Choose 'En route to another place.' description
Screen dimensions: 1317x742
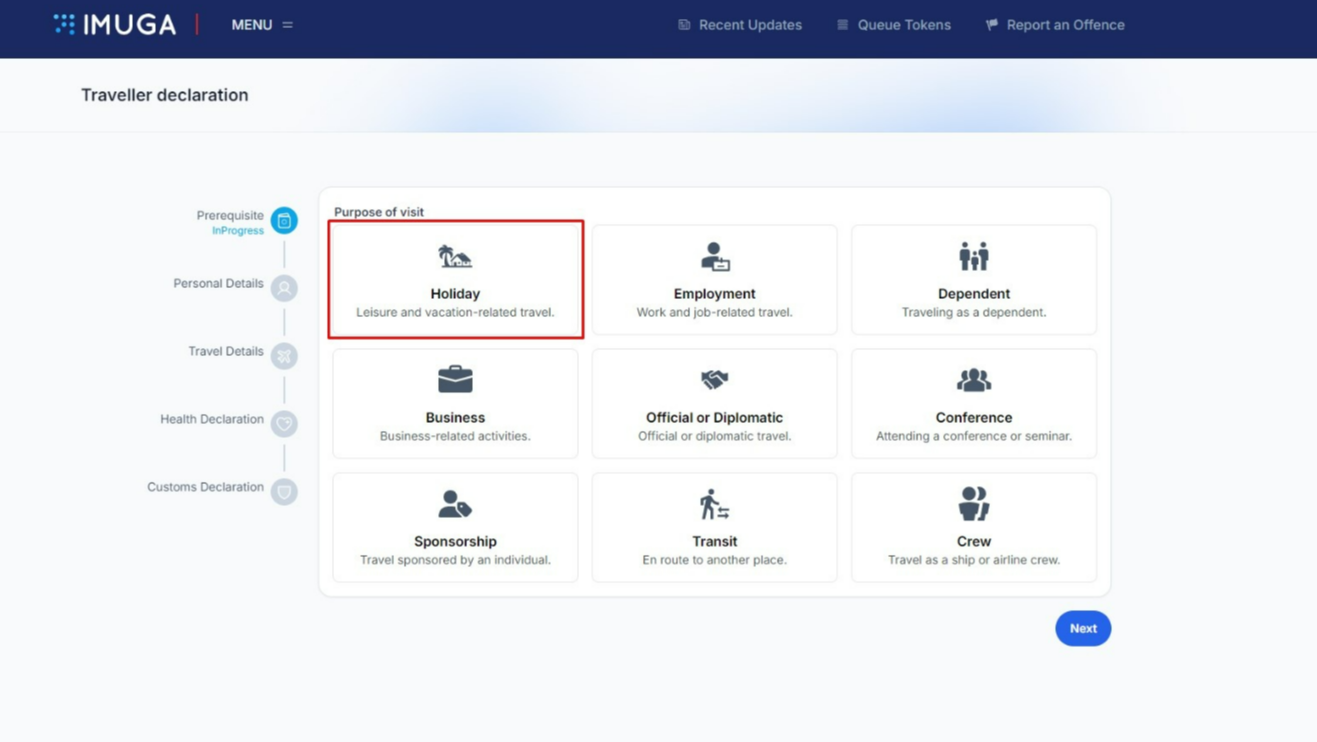coord(715,560)
